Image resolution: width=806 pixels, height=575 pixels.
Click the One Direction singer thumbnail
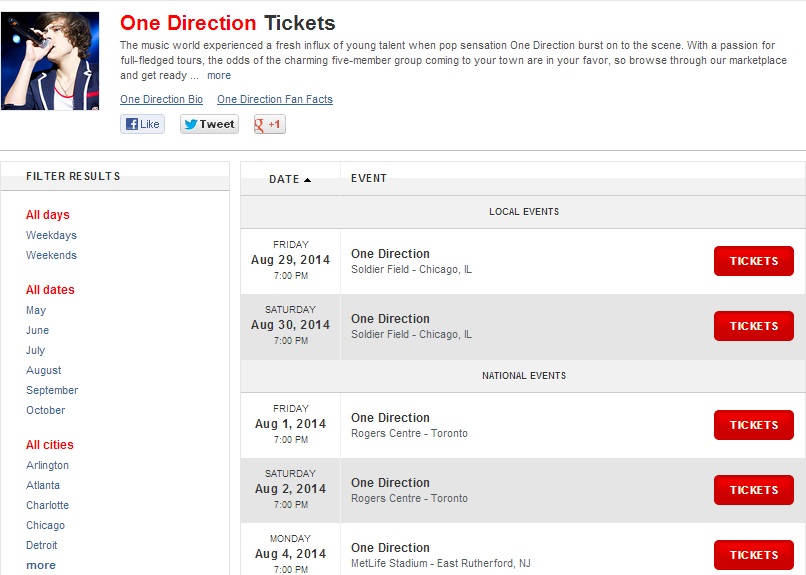(50, 61)
